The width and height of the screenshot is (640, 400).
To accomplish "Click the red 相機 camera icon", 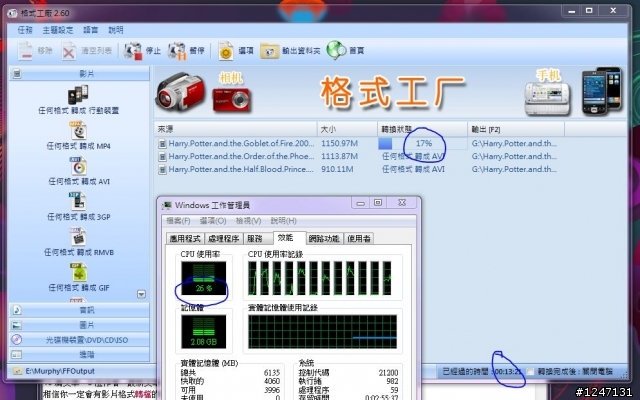I will click(x=231, y=99).
